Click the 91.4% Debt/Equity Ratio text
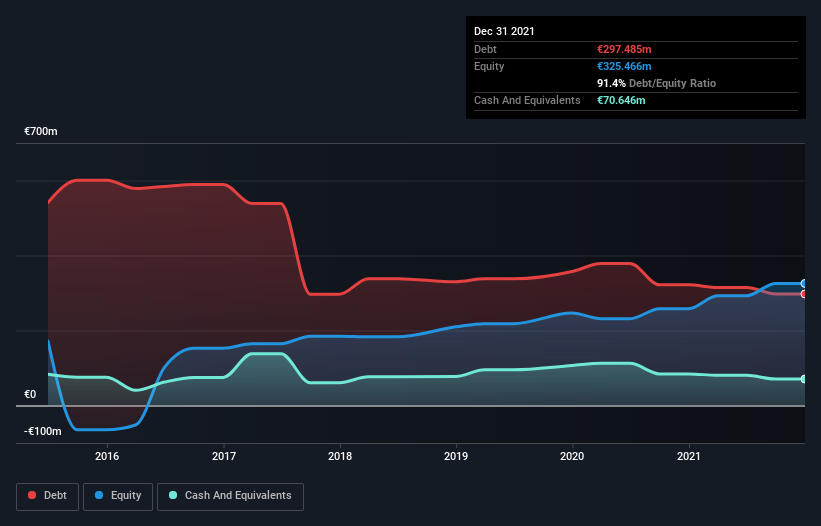Image resolution: width=821 pixels, height=526 pixels. (x=657, y=83)
